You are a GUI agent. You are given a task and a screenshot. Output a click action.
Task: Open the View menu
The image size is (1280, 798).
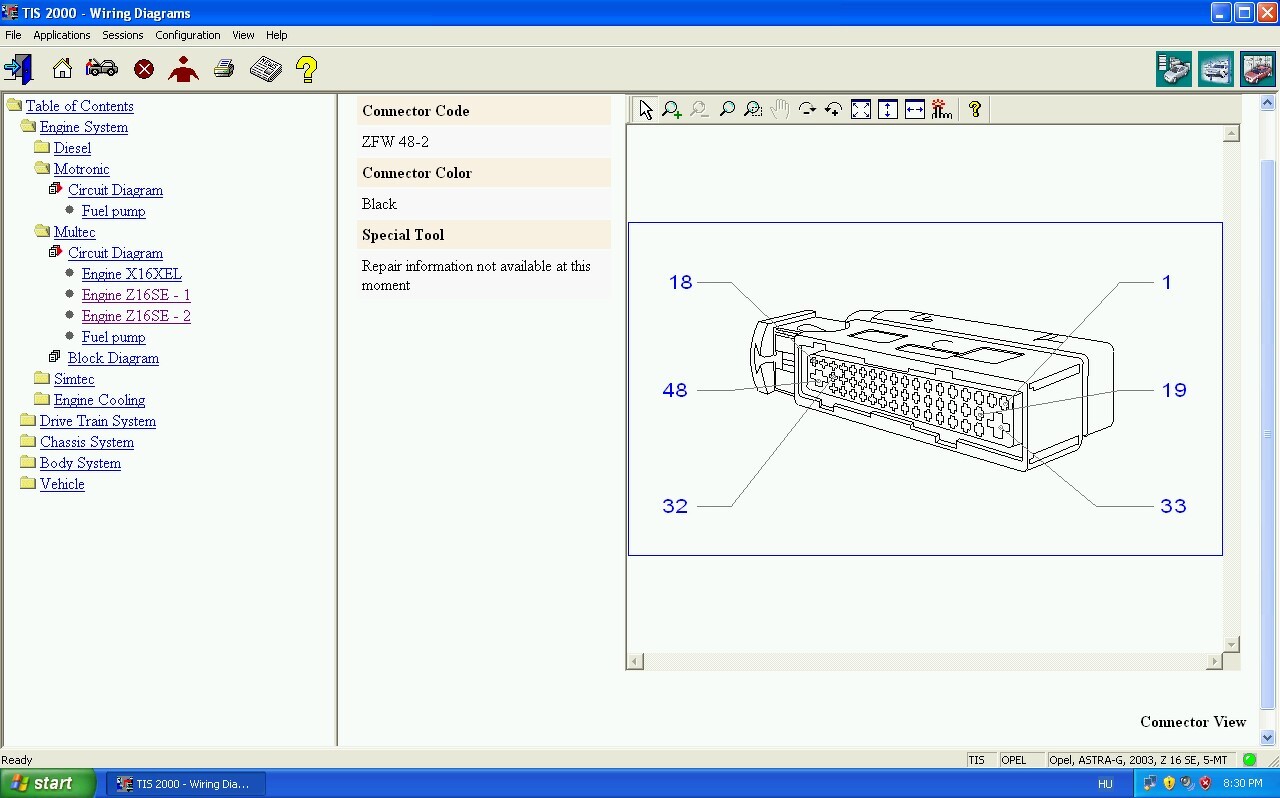tap(243, 35)
